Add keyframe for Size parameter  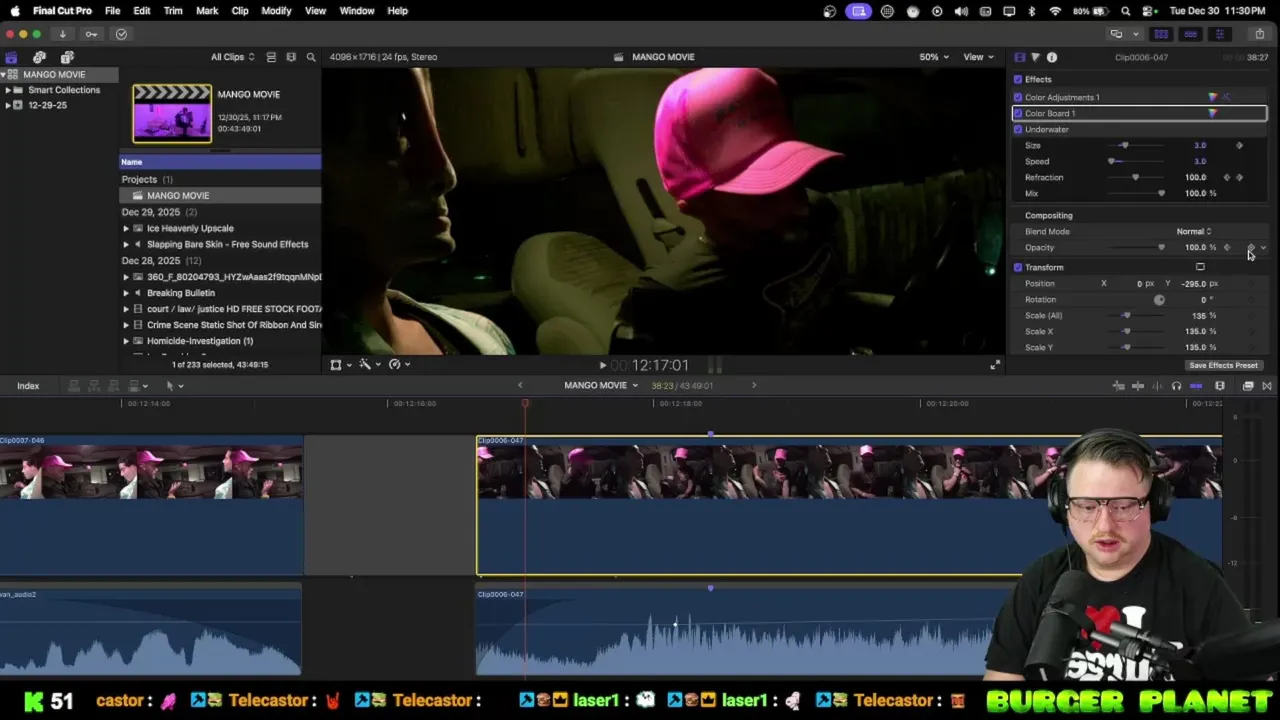(1239, 145)
